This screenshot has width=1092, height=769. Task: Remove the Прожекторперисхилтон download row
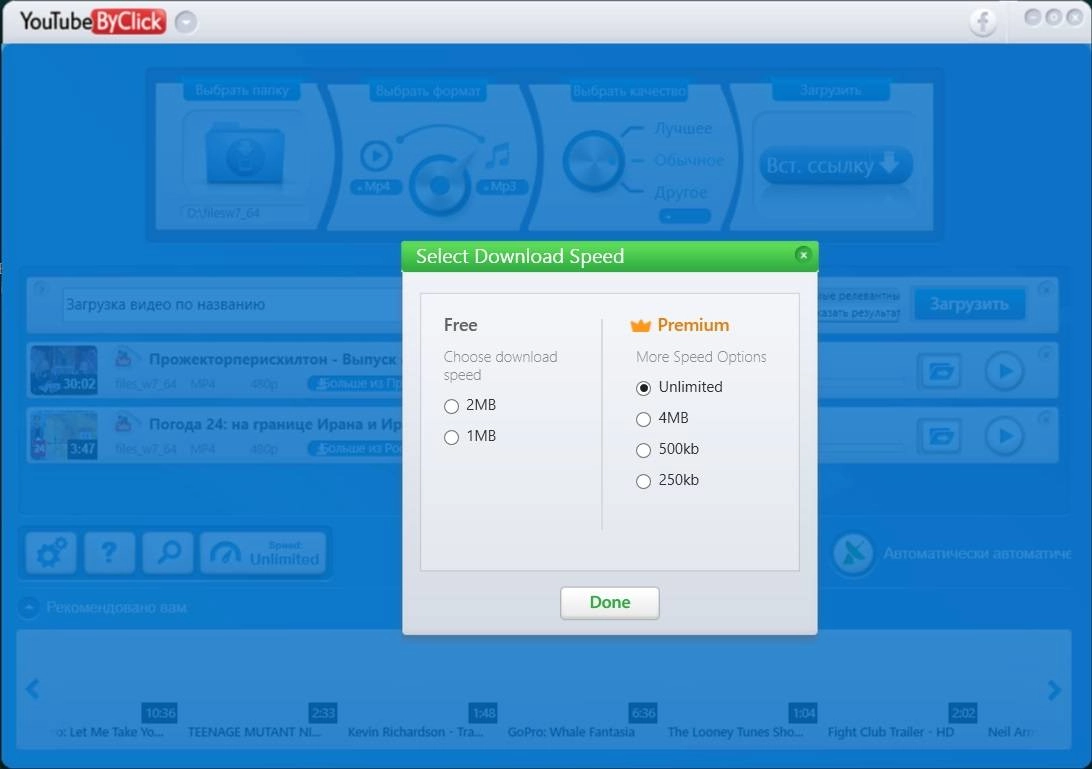click(x=1045, y=355)
